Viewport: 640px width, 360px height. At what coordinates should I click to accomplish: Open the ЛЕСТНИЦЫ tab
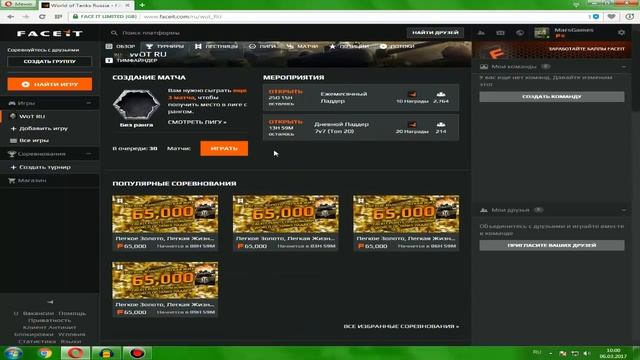216,46
